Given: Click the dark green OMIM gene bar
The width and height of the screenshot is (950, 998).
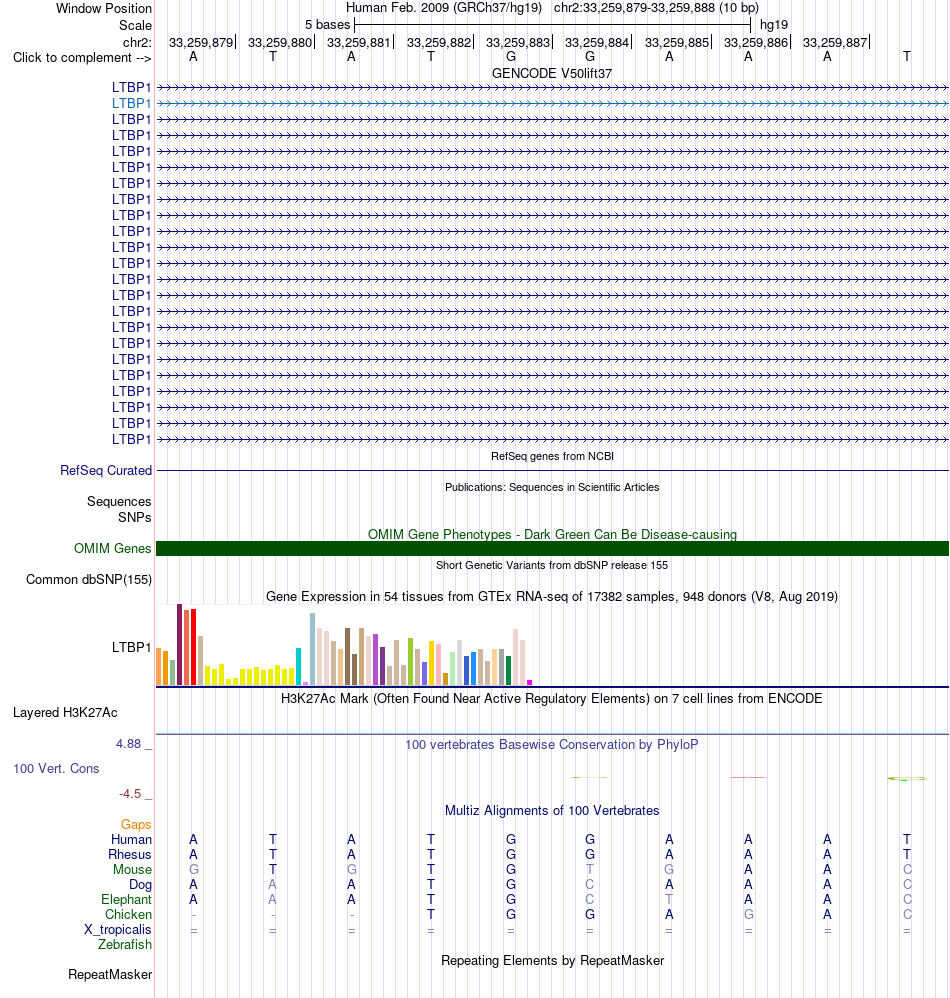Looking at the screenshot, I should click(x=552, y=549).
